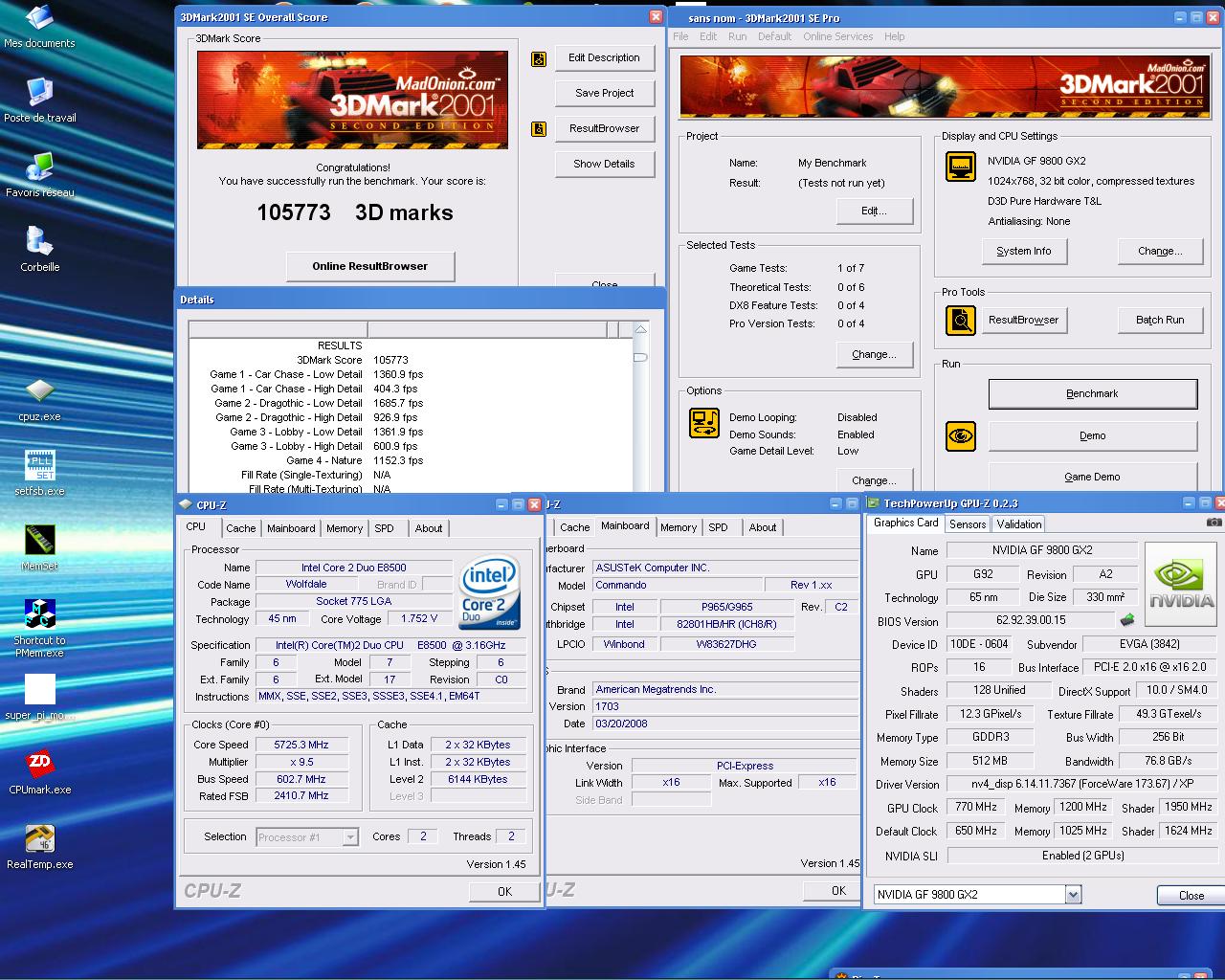Open the About tab in left CPU-Z

point(429,528)
